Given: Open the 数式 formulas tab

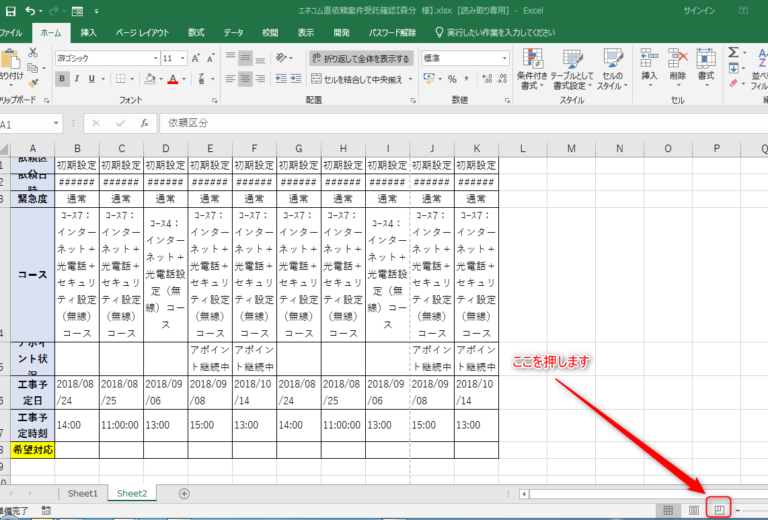Looking at the screenshot, I should pyautogui.click(x=196, y=33).
